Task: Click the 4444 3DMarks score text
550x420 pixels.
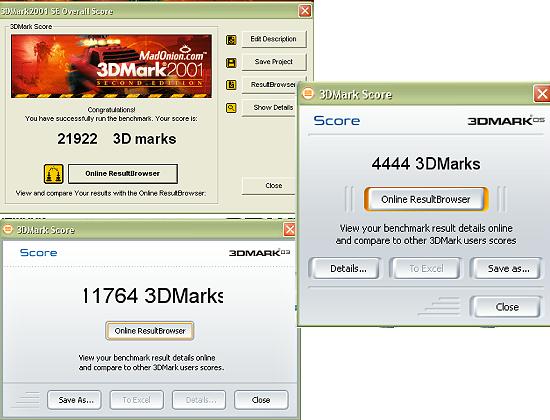Action: coord(426,164)
